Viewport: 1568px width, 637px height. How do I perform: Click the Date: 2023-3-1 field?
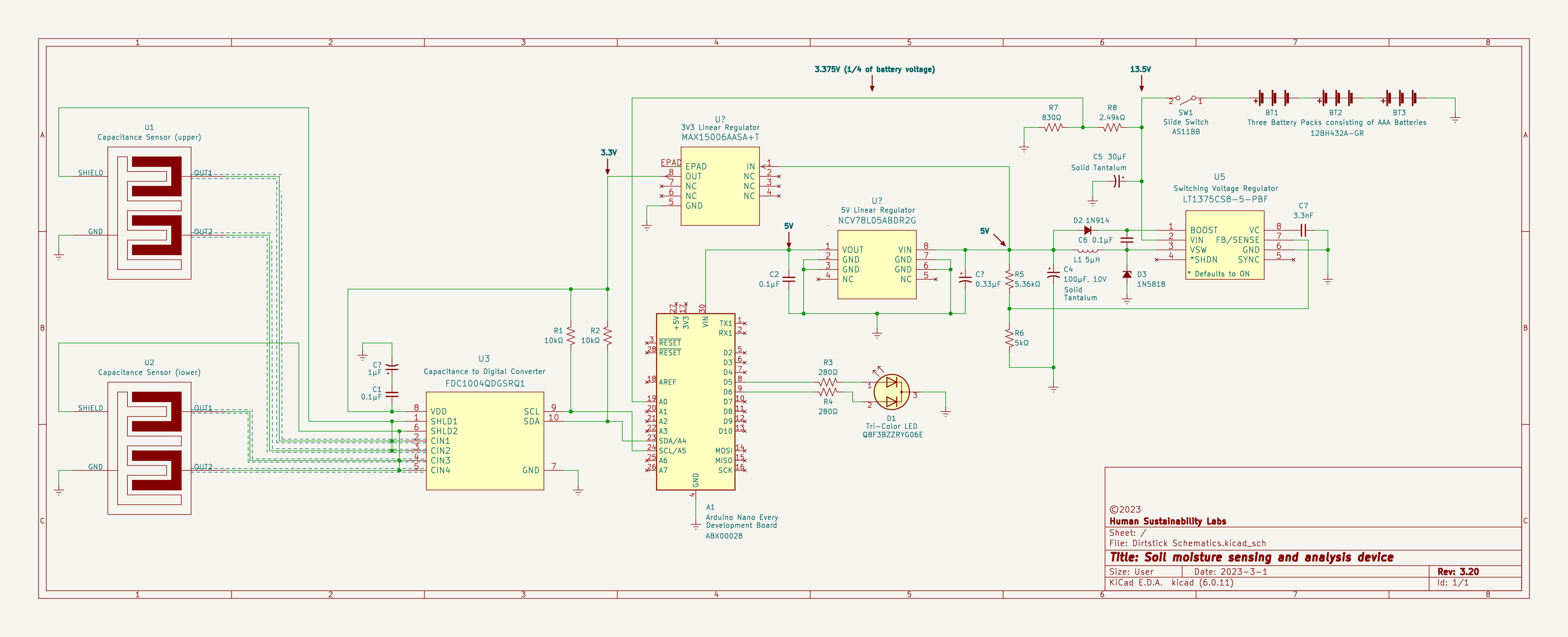coord(1231,571)
